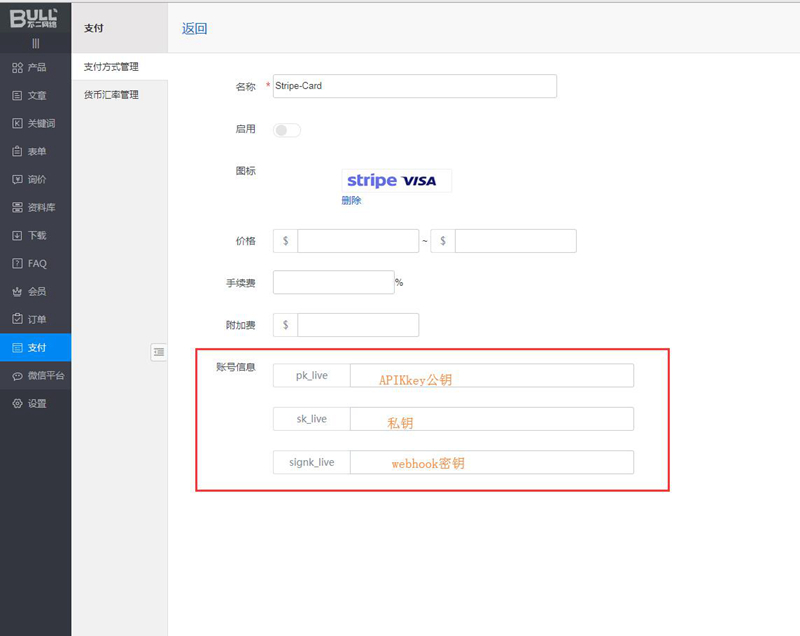Collapse the sidebar with three-bar icon

pyautogui.click(x=36, y=43)
